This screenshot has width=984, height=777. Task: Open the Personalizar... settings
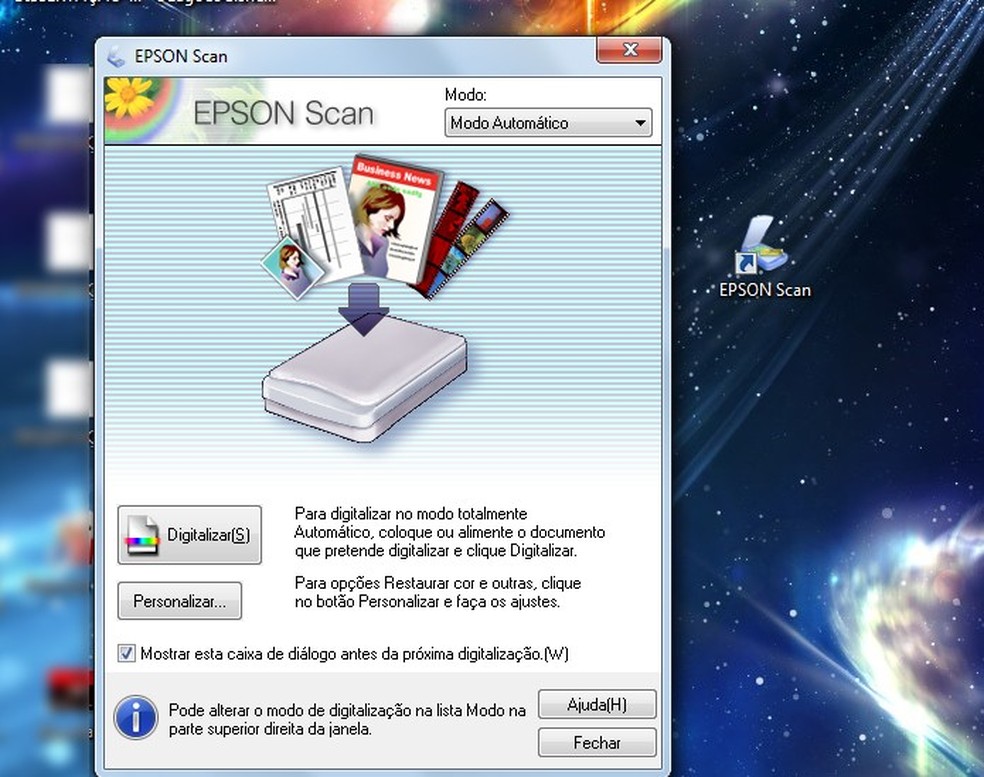[x=179, y=601]
